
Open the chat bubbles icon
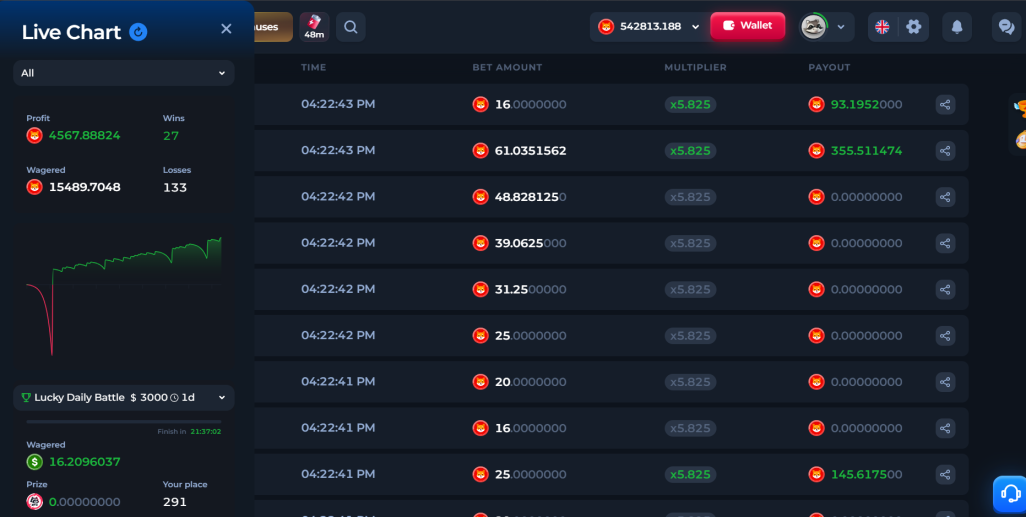pos(1006,27)
